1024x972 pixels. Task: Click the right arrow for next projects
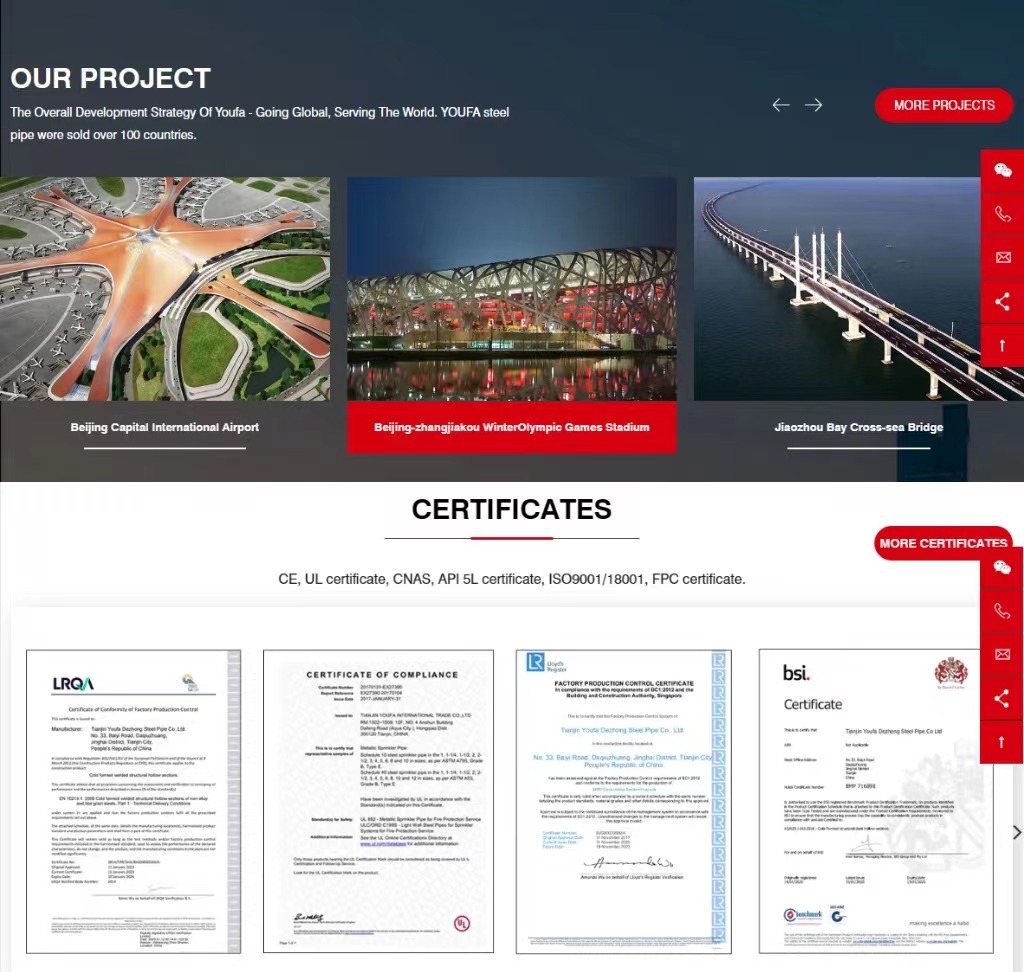[814, 105]
